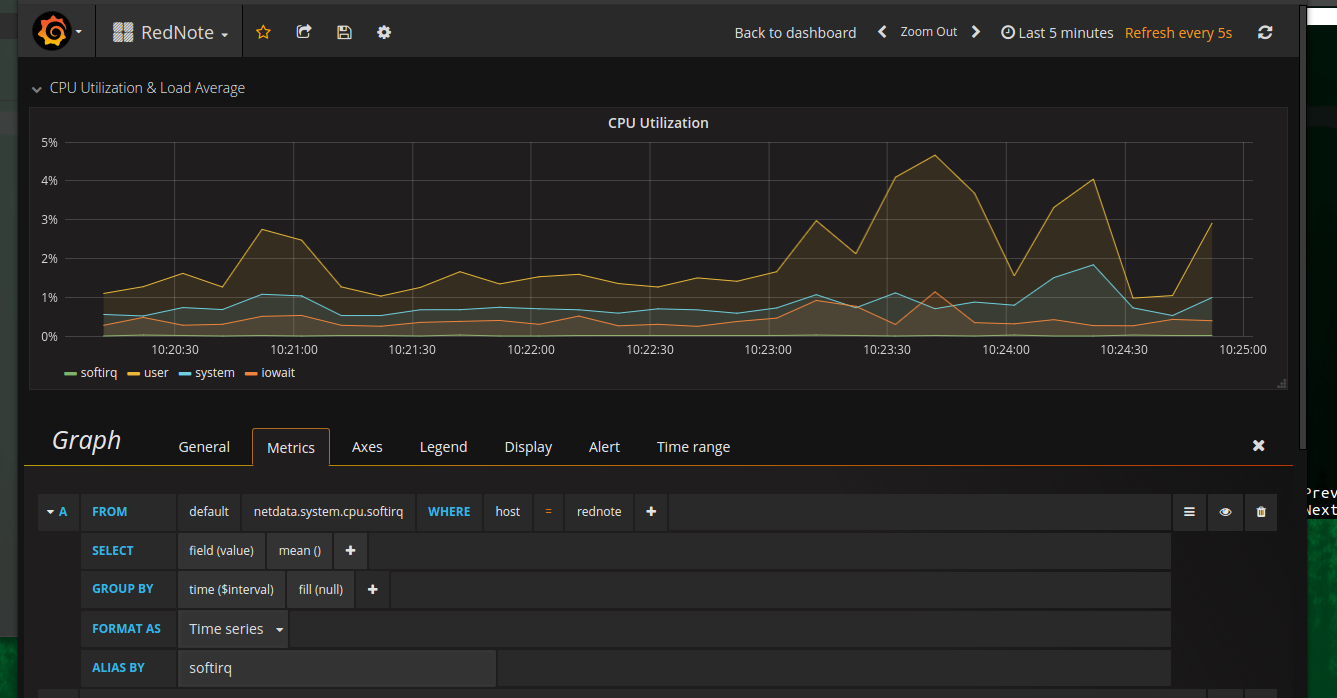Star the RedNote dashboard
The image size is (1337, 698).
point(263,32)
